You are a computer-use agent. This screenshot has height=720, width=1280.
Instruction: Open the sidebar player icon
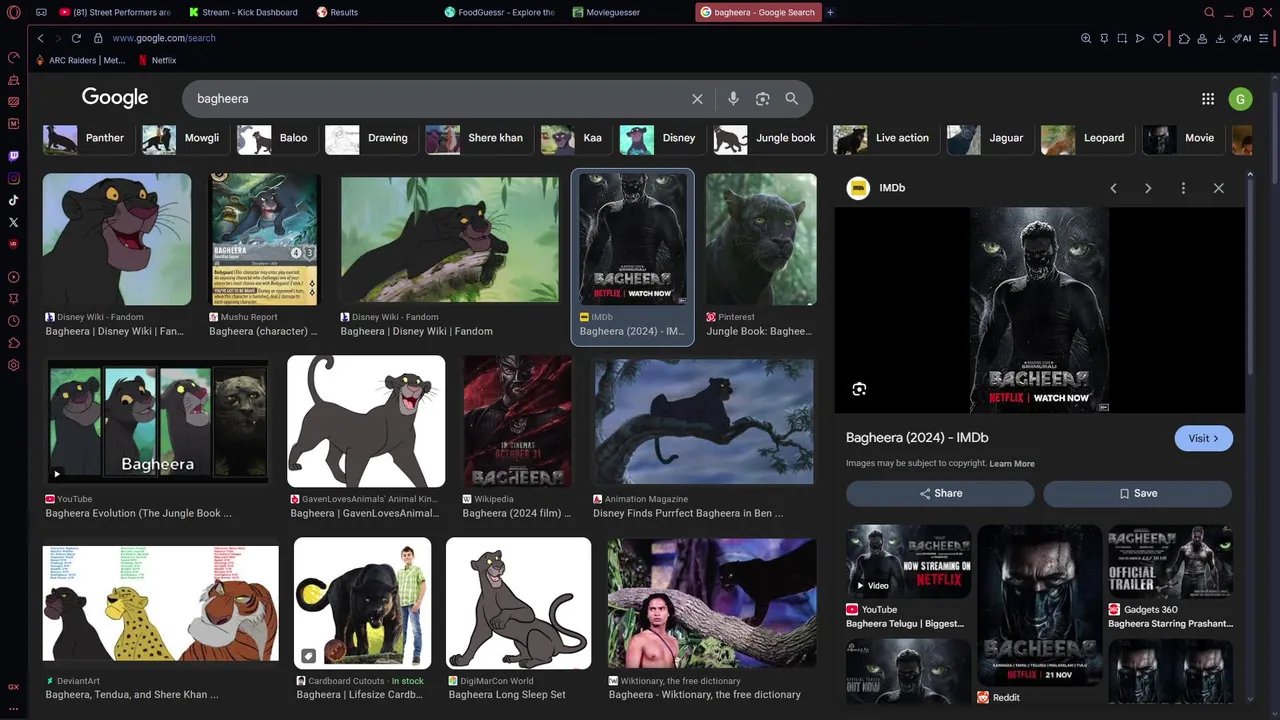click(x=14, y=277)
